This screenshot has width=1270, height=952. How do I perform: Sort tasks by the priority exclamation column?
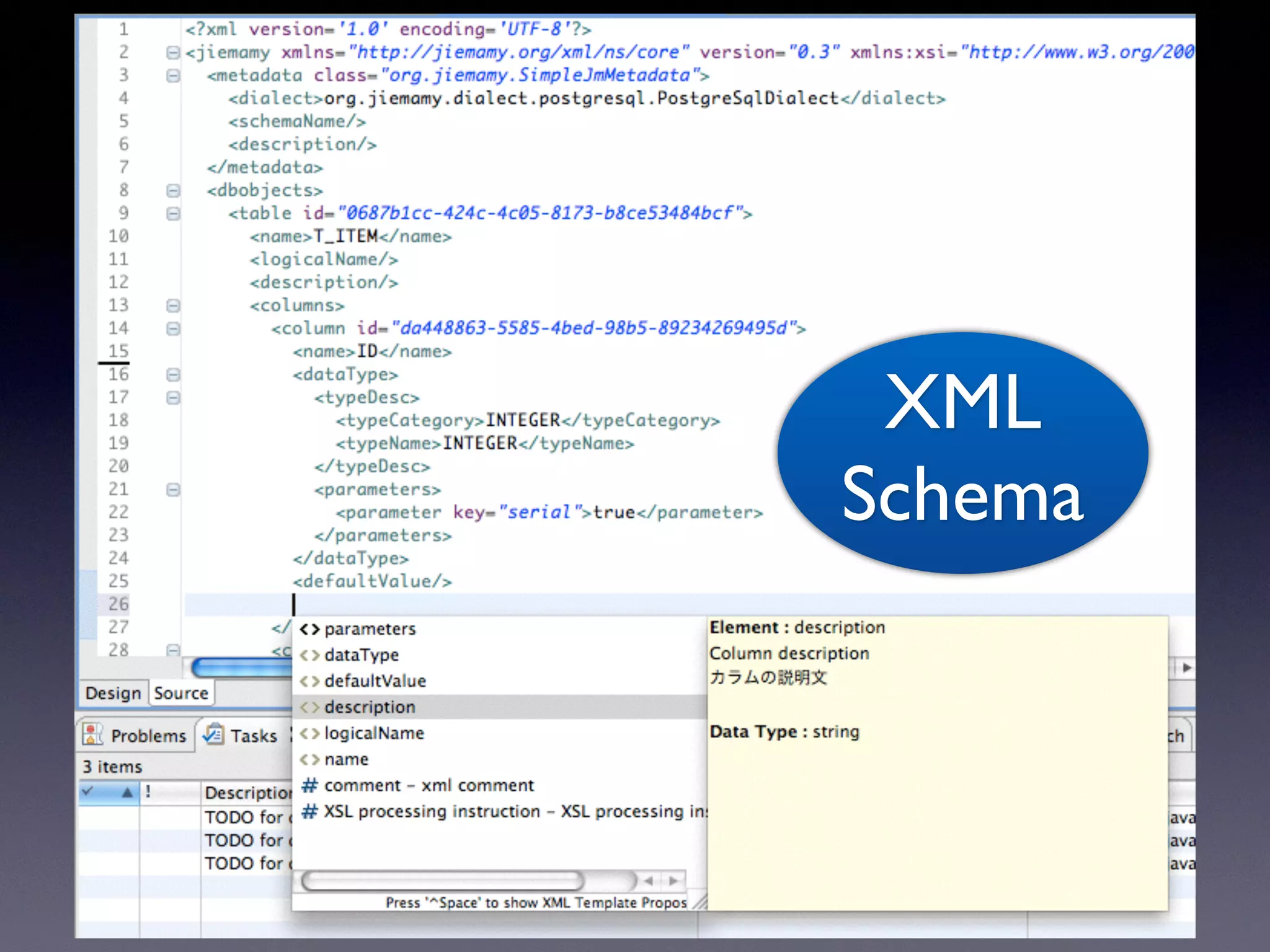pyautogui.click(x=170, y=792)
